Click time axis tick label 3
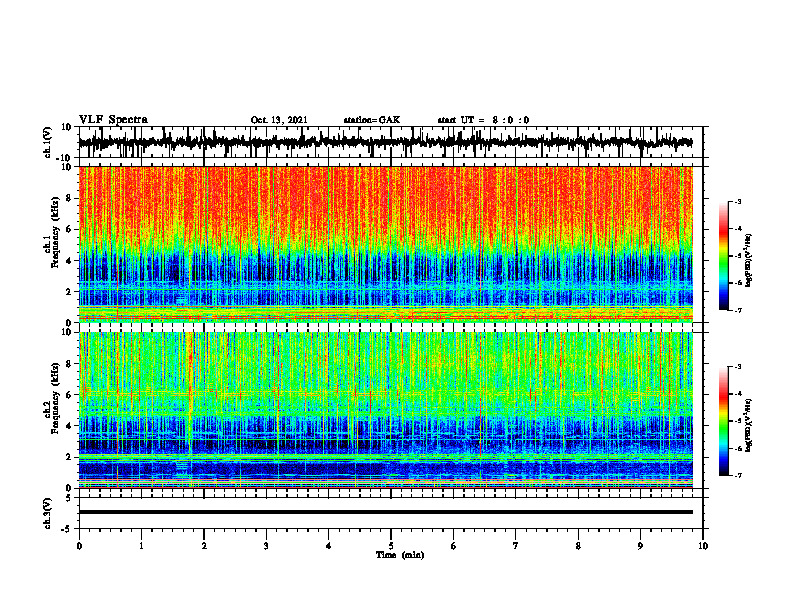The height and width of the screenshot is (612, 792). click(x=266, y=546)
